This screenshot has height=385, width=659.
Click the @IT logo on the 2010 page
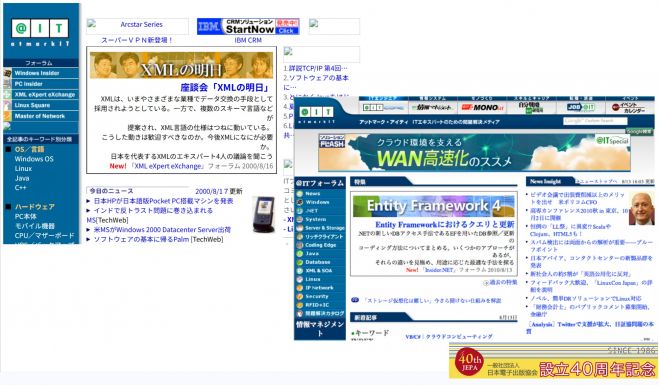[316, 114]
